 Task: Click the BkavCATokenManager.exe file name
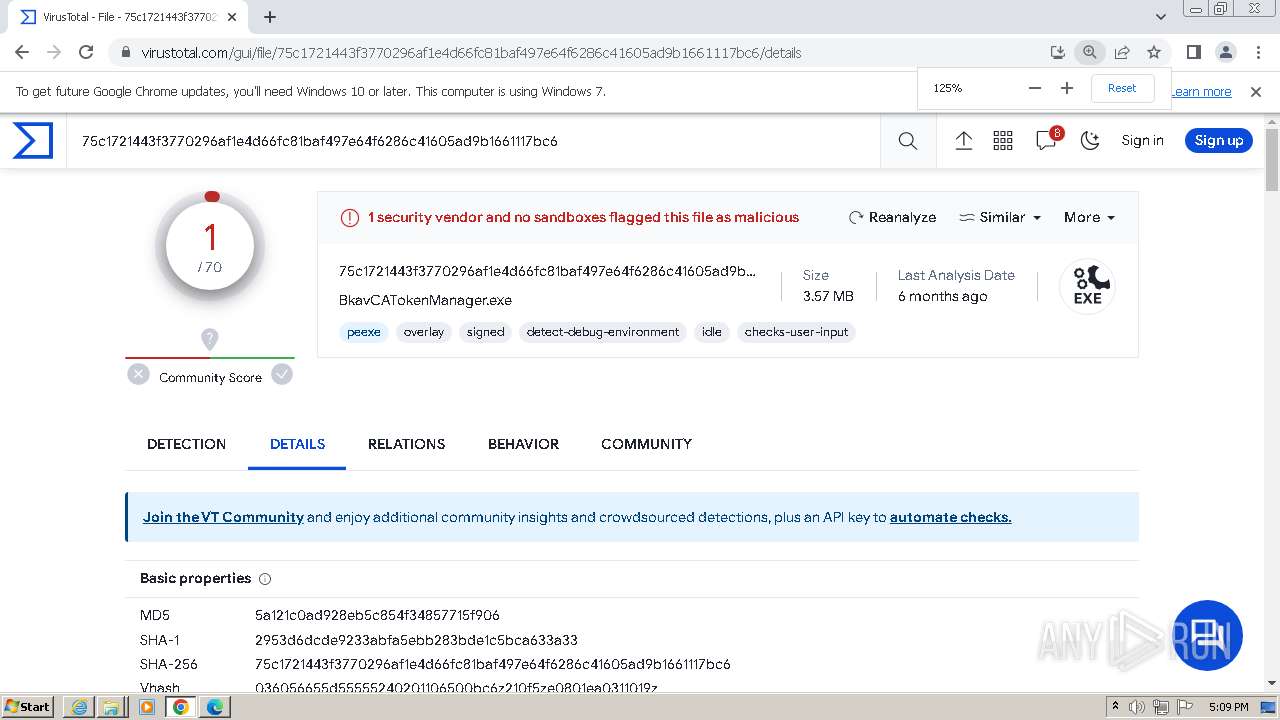[425, 300]
